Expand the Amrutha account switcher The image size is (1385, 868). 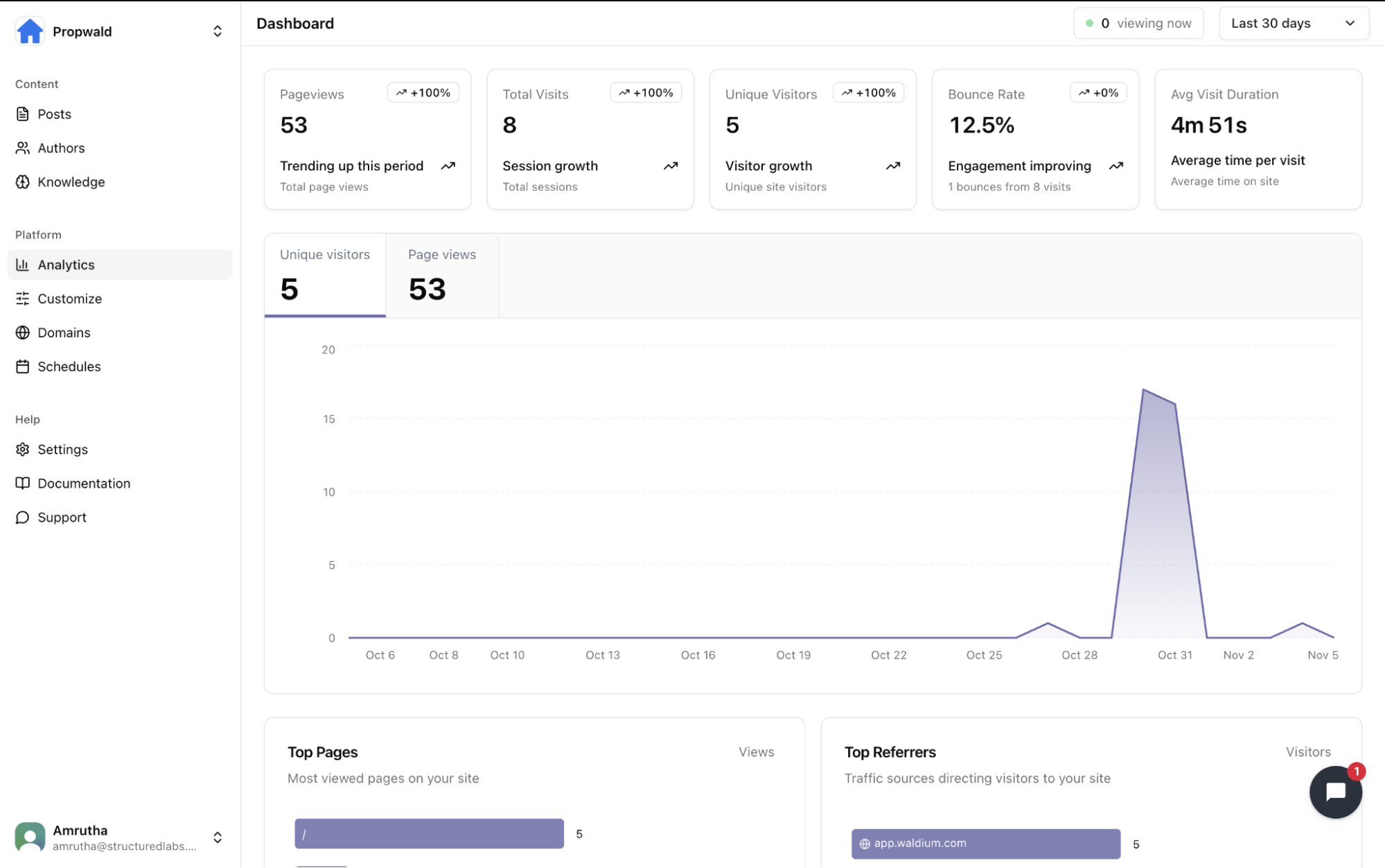pos(218,837)
